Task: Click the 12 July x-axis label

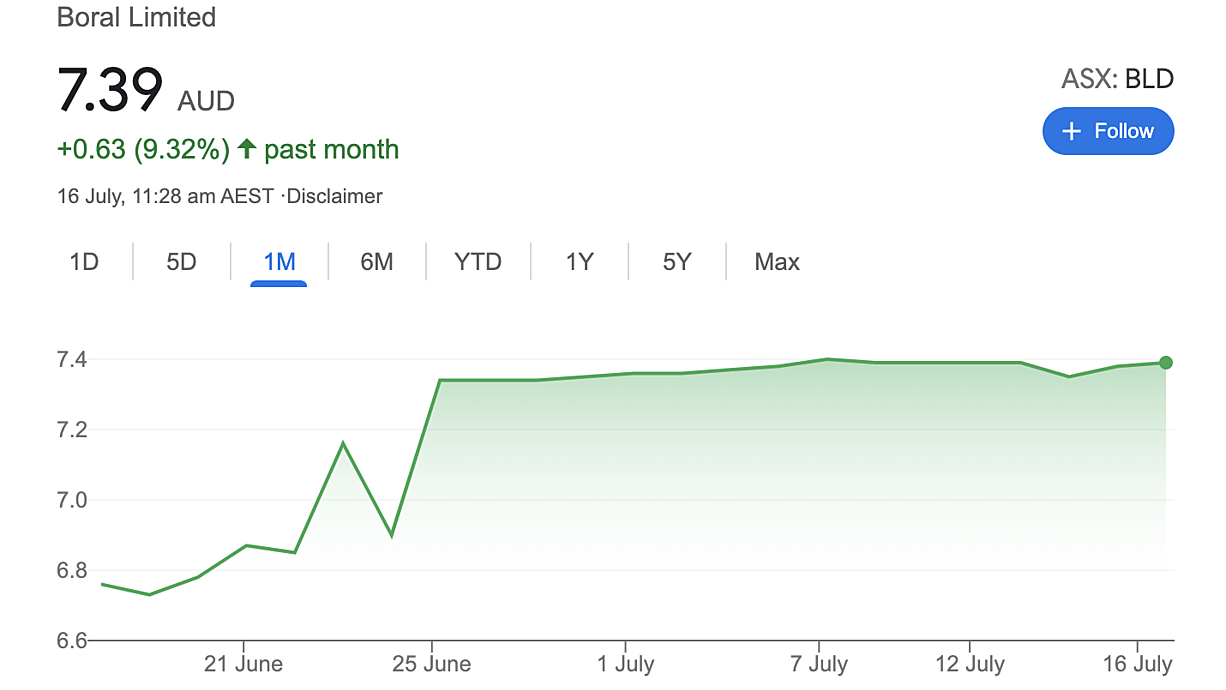Action: coord(970,664)
